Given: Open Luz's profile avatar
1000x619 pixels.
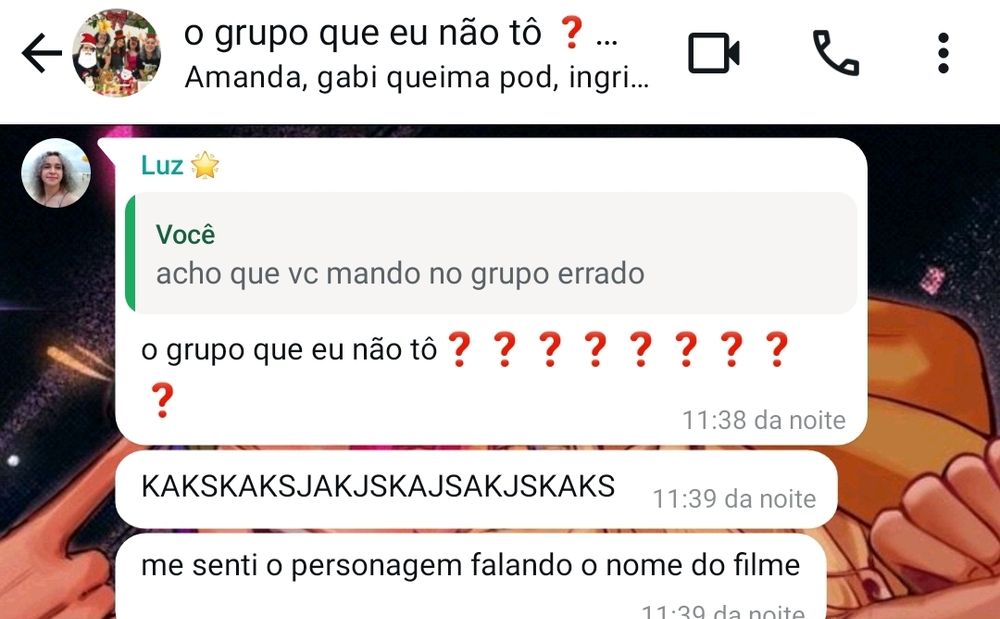Looking at the screenshot, I should click(x=56, y=173).
